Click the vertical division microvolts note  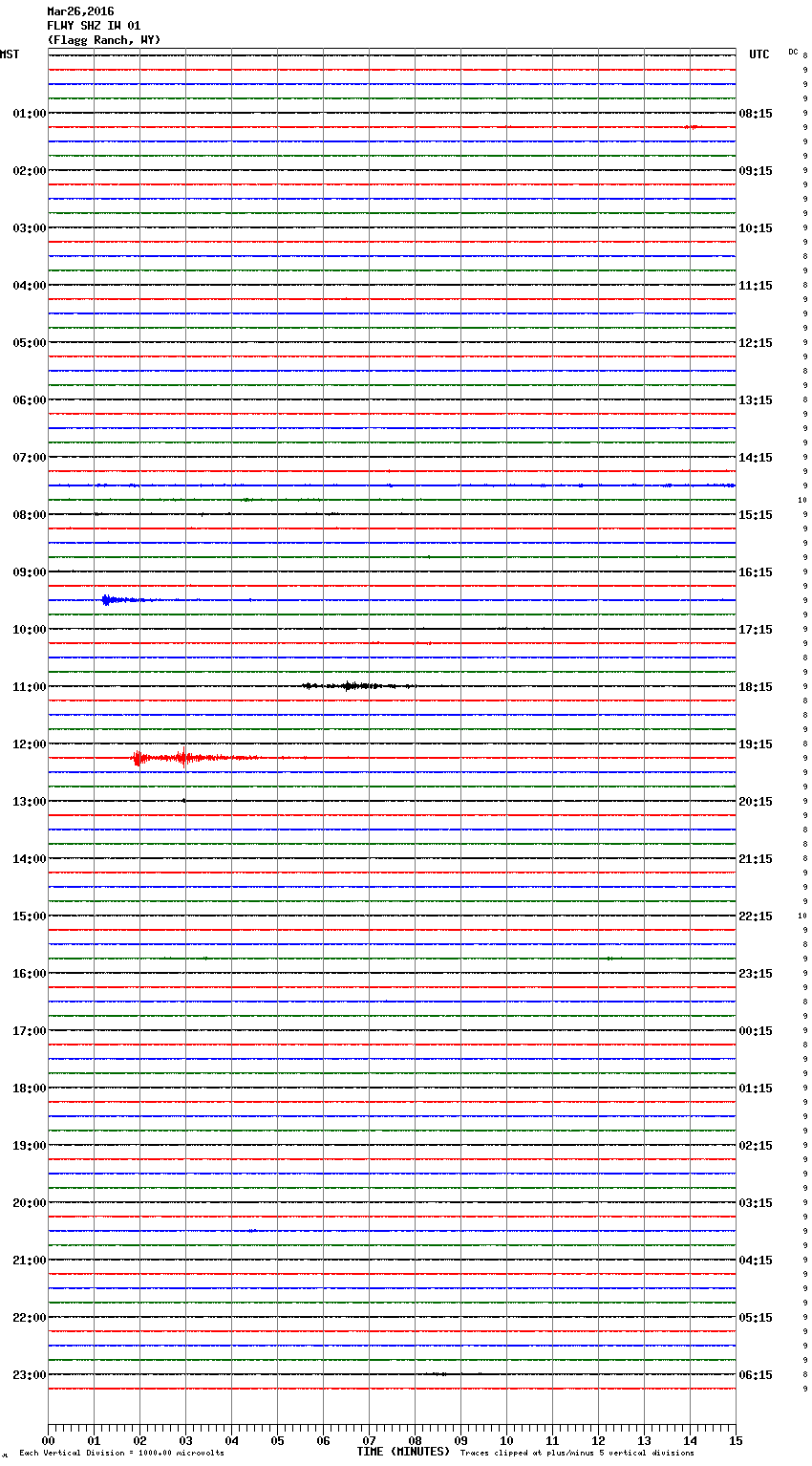[x=121, y=1454]
